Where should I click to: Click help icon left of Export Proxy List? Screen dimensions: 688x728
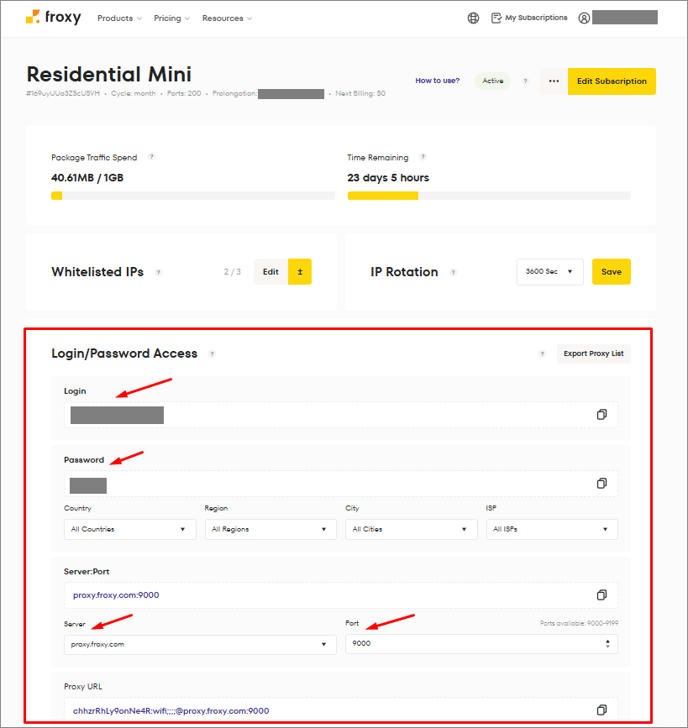(542, 354)
